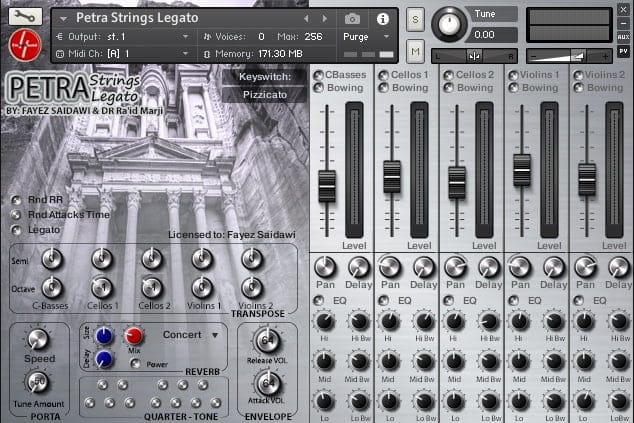Adjust the master volume slider
634x423 pixels.
point(569,57)
